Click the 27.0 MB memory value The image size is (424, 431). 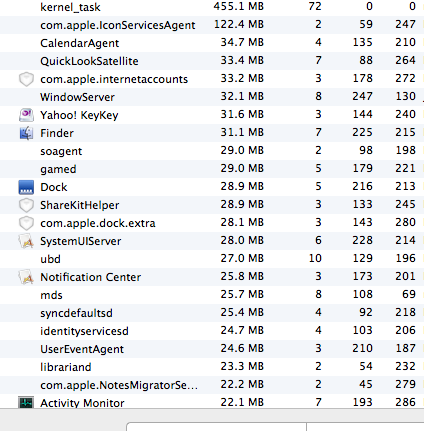242,258
